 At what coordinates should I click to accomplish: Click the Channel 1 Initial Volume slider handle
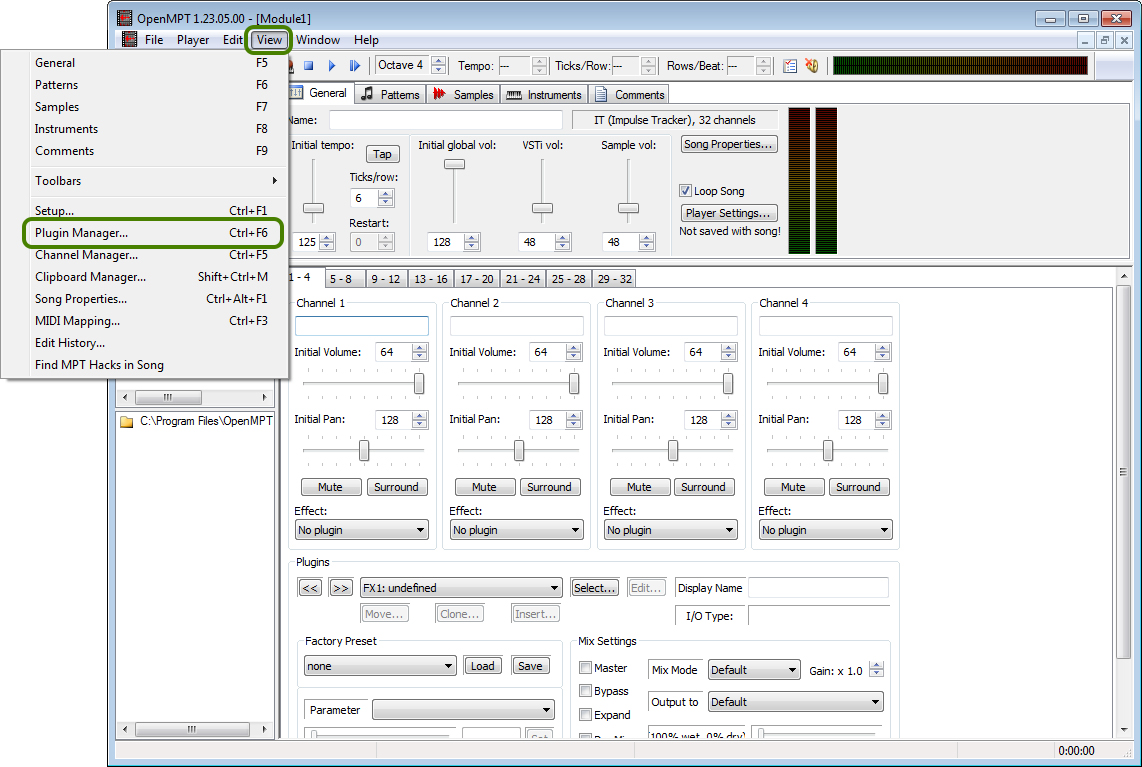tap(419, 383)
